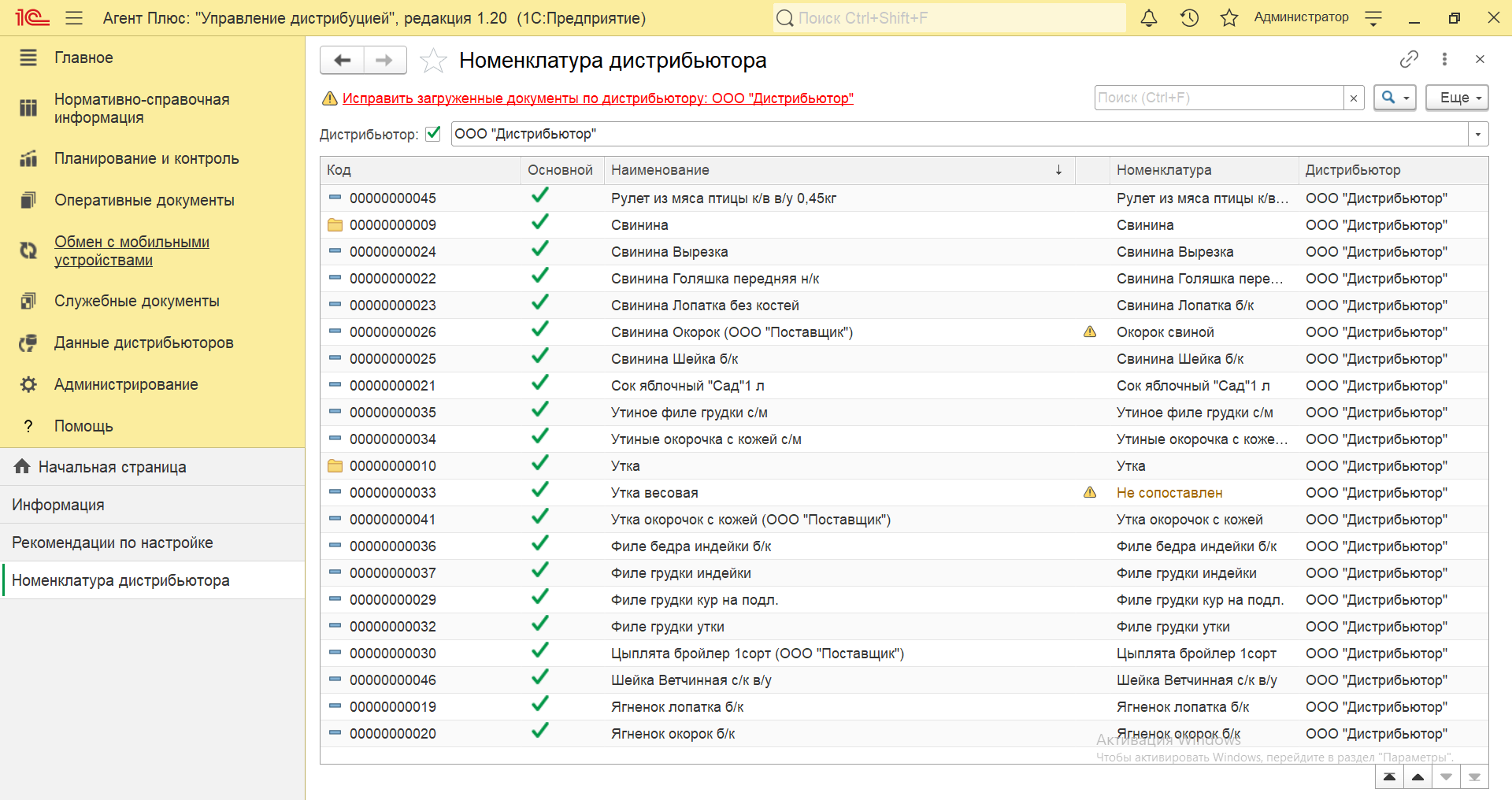Screen dimensions: 1512x800
Task: Click folder icon of Свинина row
Action: [x=335, y=225]
